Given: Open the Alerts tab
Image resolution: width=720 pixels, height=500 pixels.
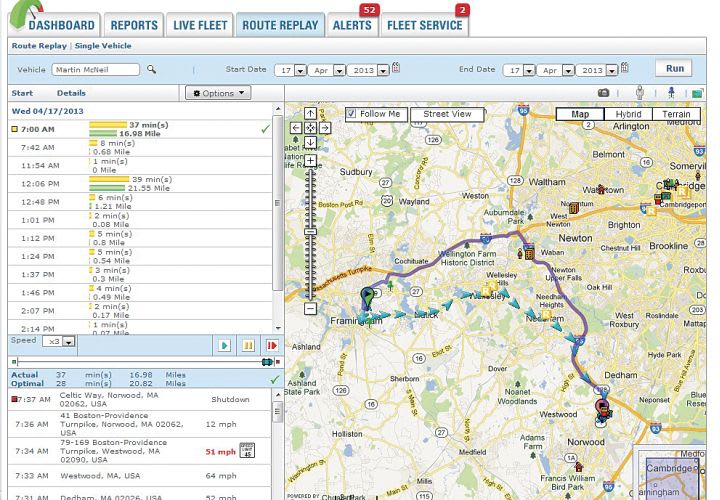Looking at the screenshot, I should tap(352, 25).
